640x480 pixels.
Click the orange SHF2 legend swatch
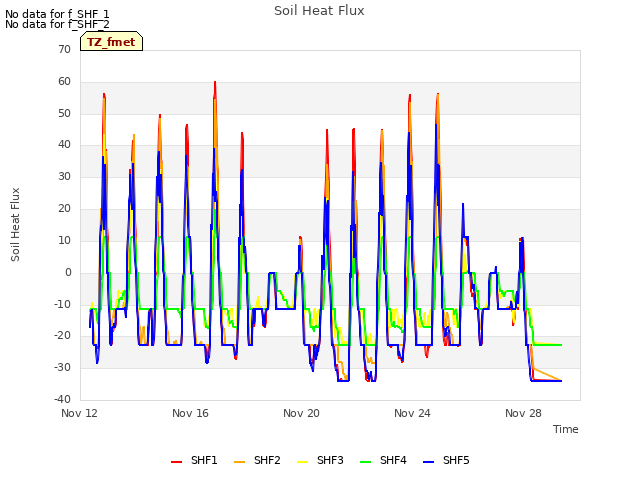239,462
